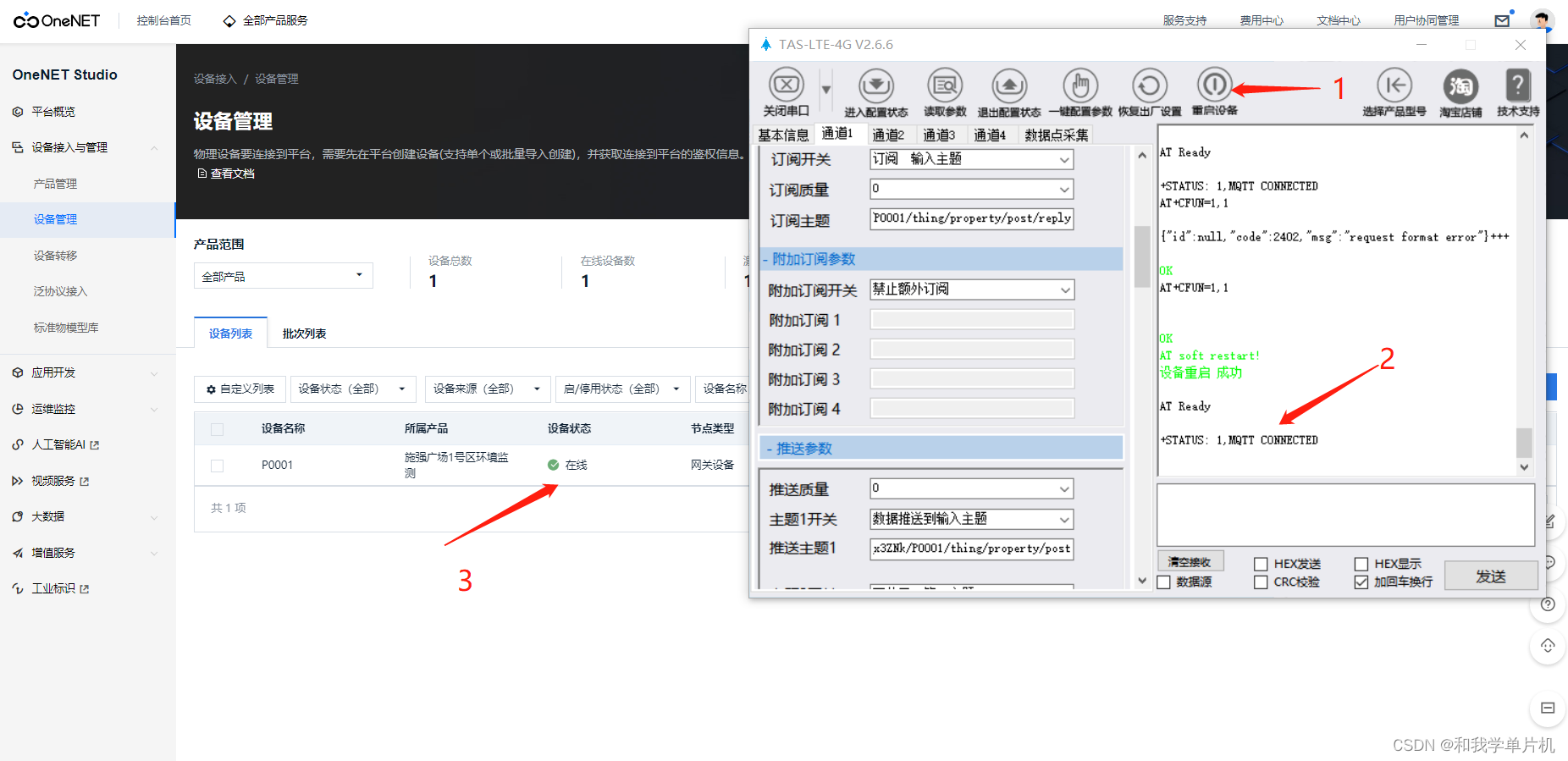
Task: Click the 读取参数 toolbar icon
Action: coord(945,85)
